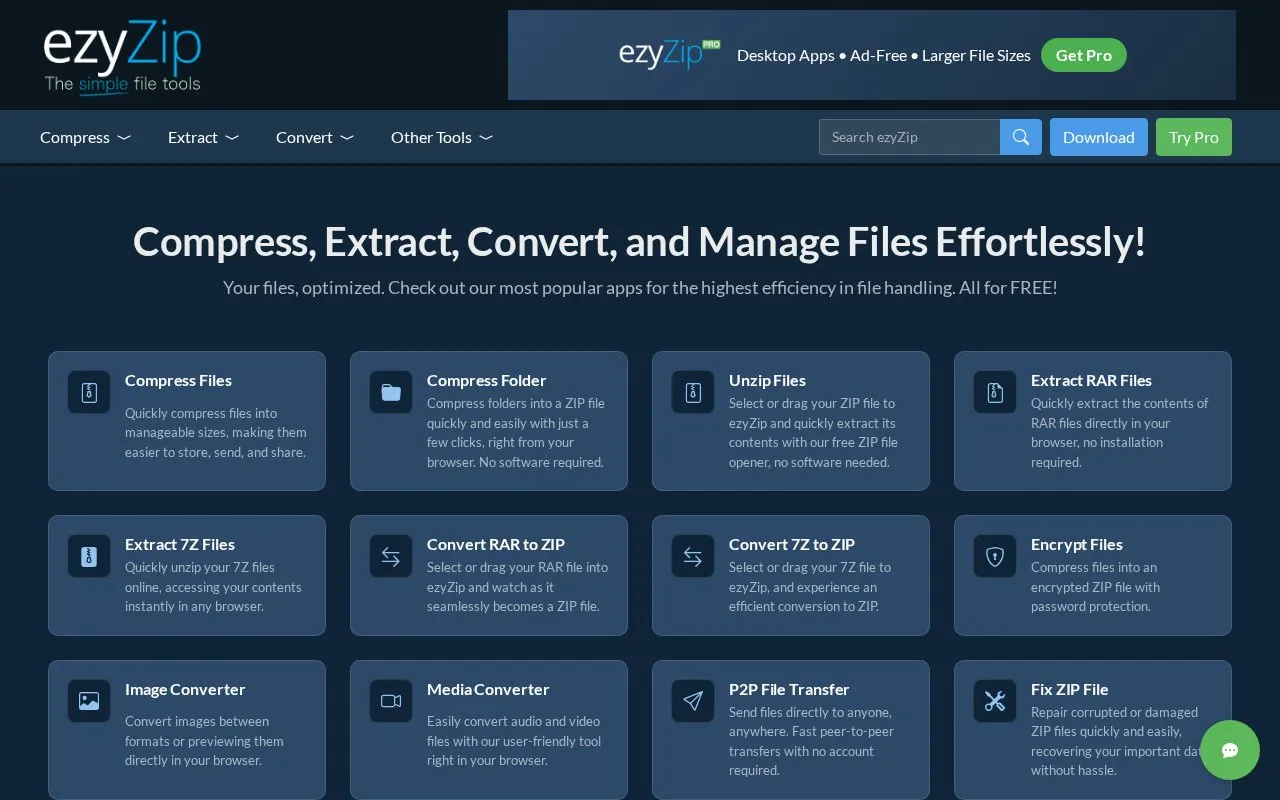Image resolution: width=1280 pixels, height=800 pixels.
Task: Expand the Other Tools menu chevron
Action: 486,138
